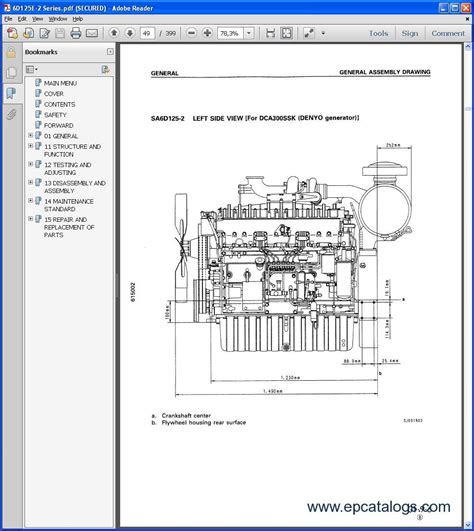Open the View menu
This screenshot has width=474, height=531.
pos(37,19)
